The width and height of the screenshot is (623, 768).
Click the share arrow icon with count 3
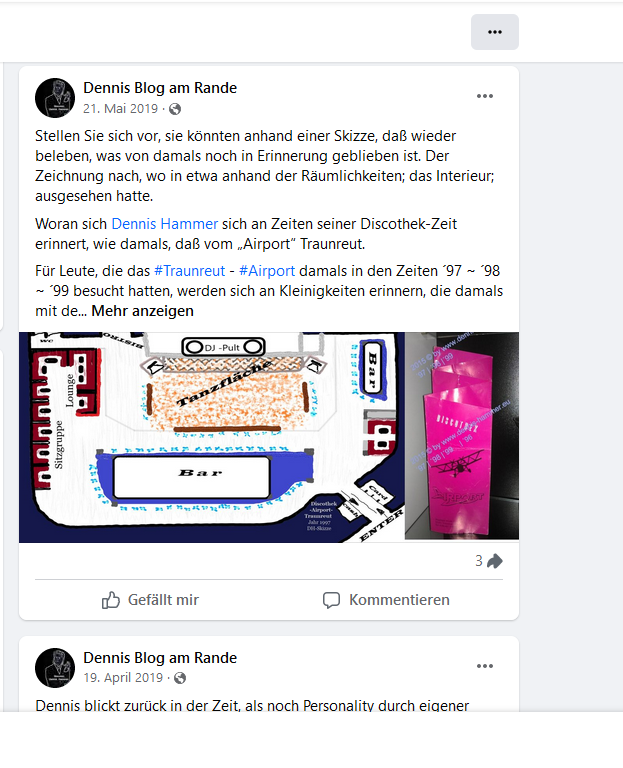coord(495,561)
